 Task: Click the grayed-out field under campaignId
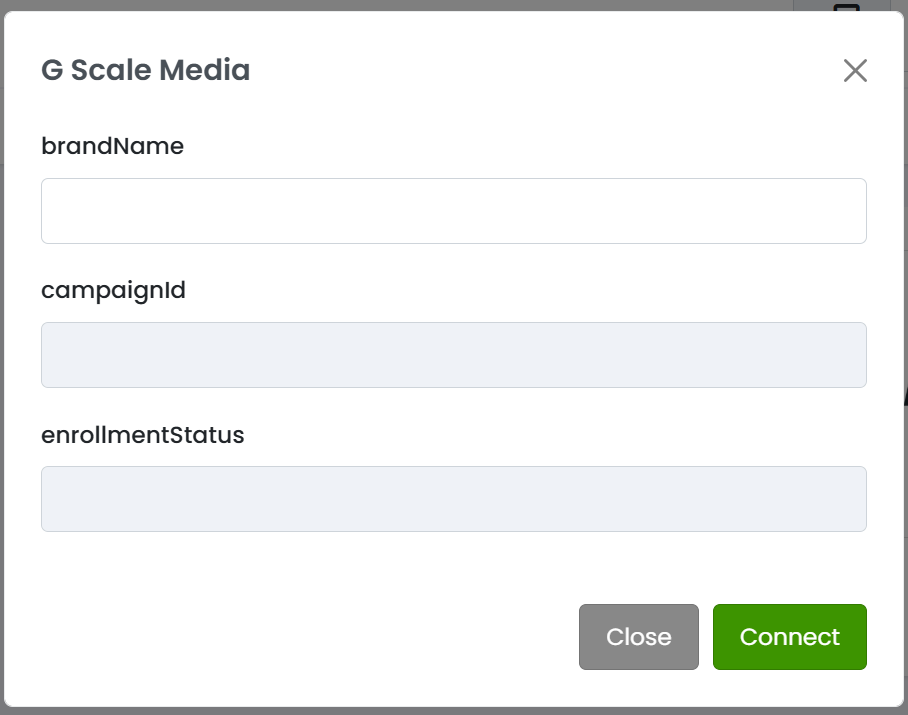453,355
